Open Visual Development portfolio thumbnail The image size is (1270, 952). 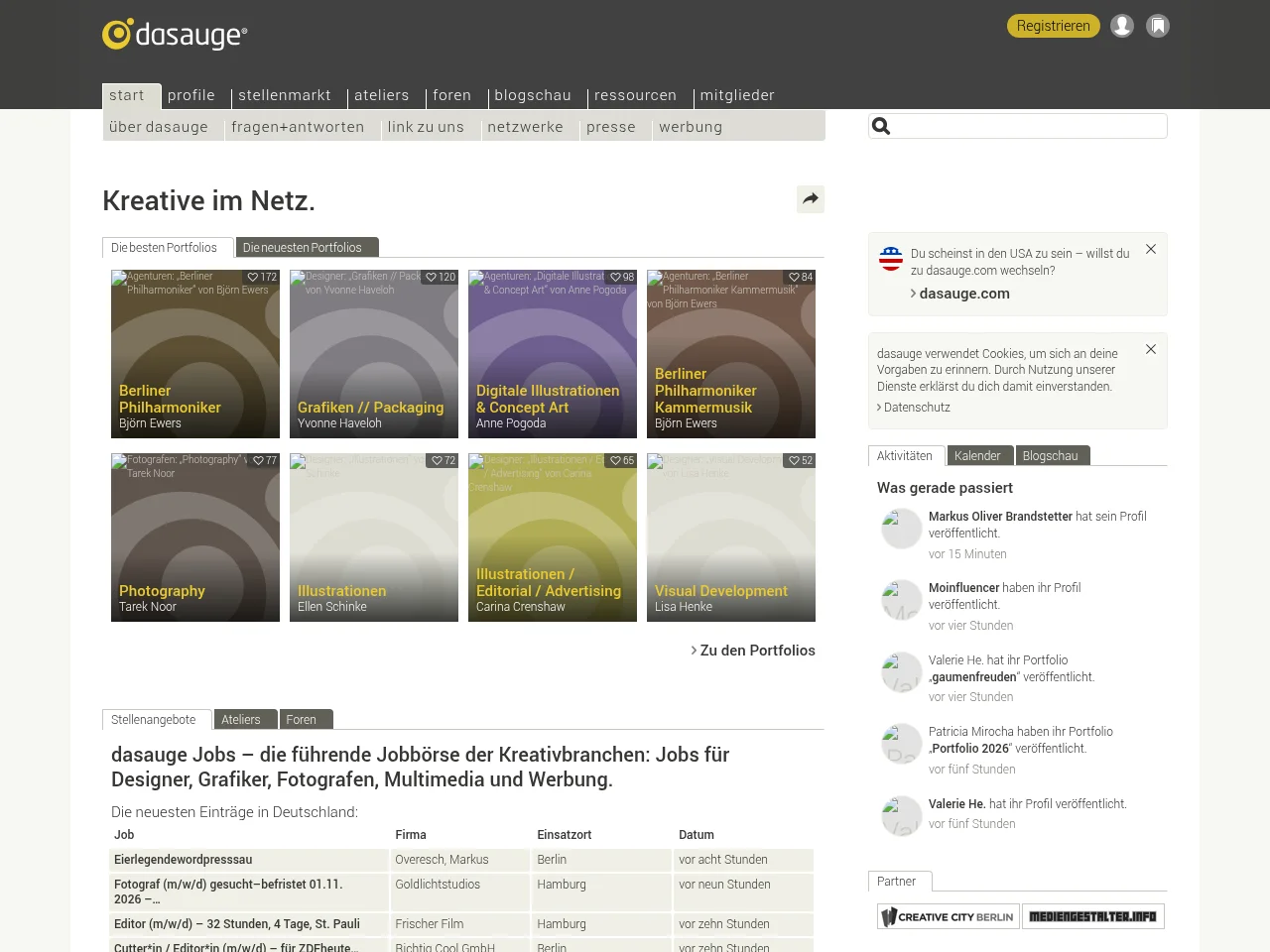[731, 537]
